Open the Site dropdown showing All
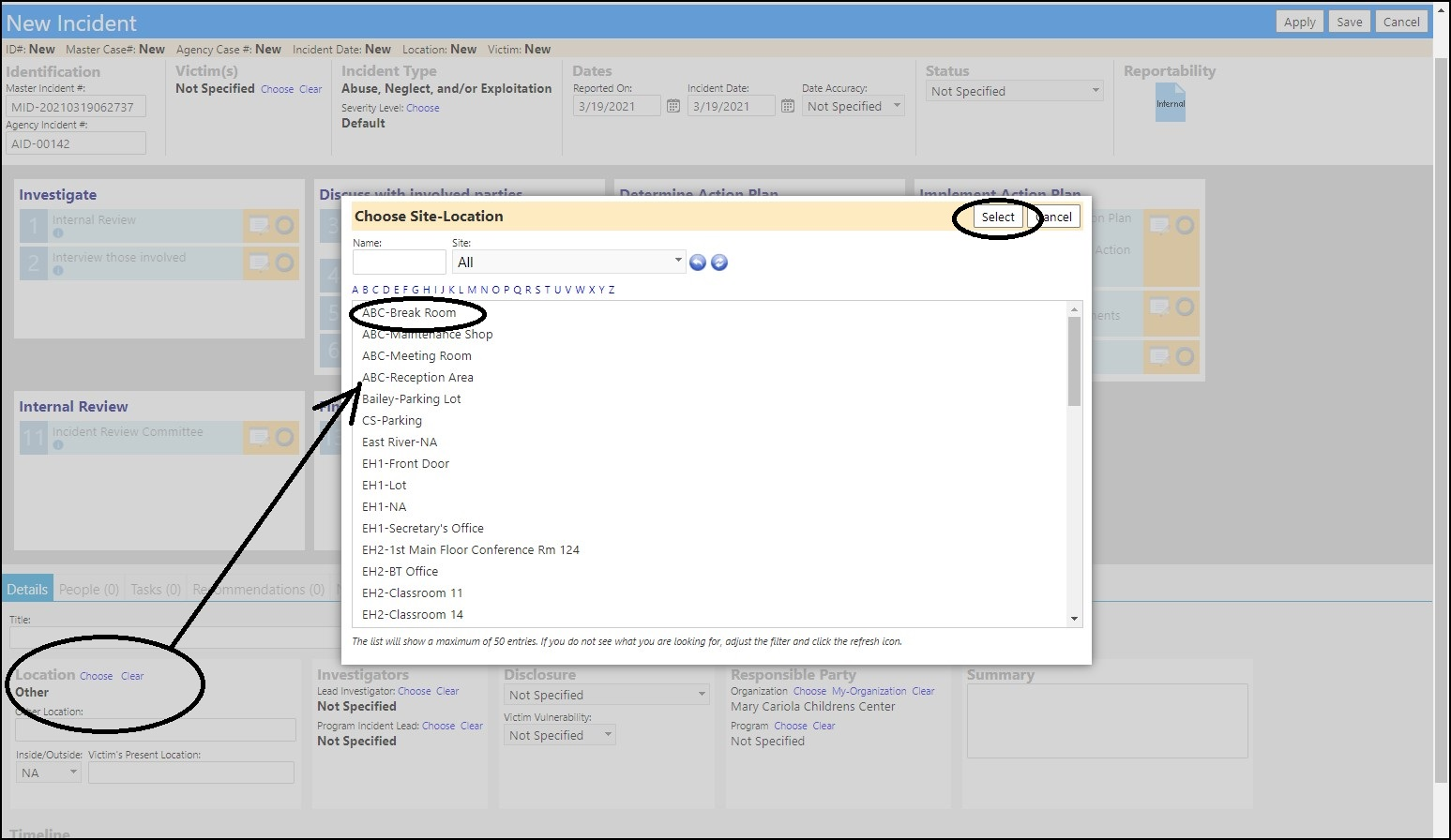1451x840 pixels. coord(568,262)
